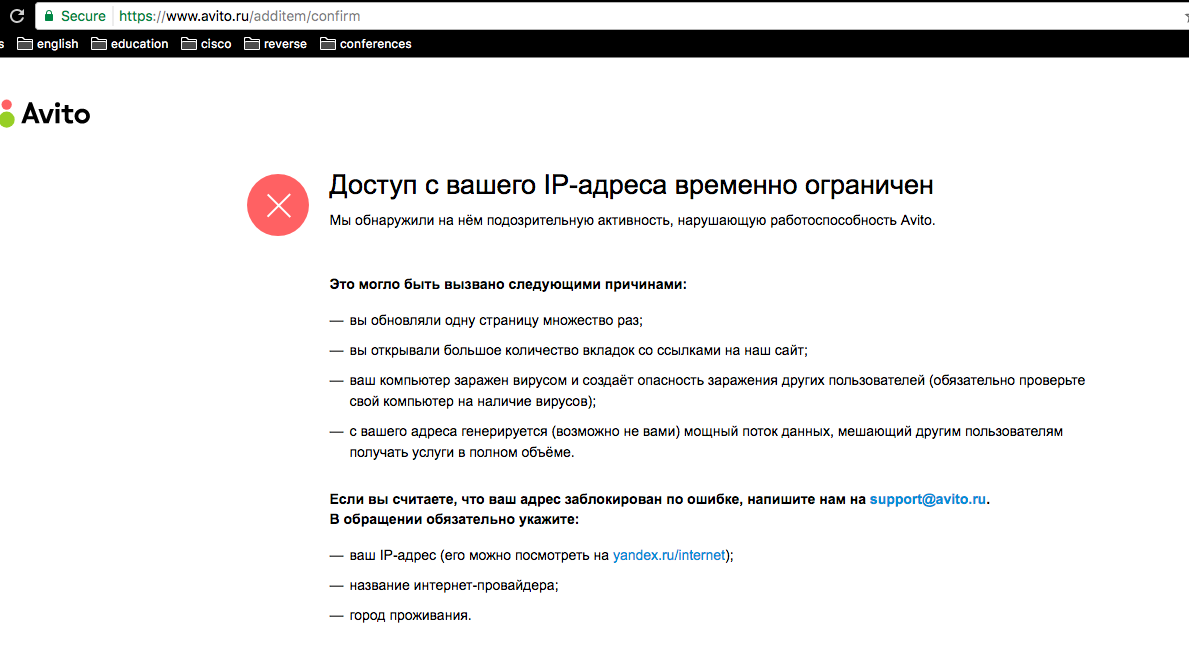Open the education bookmarks folder

pos(130,44)
